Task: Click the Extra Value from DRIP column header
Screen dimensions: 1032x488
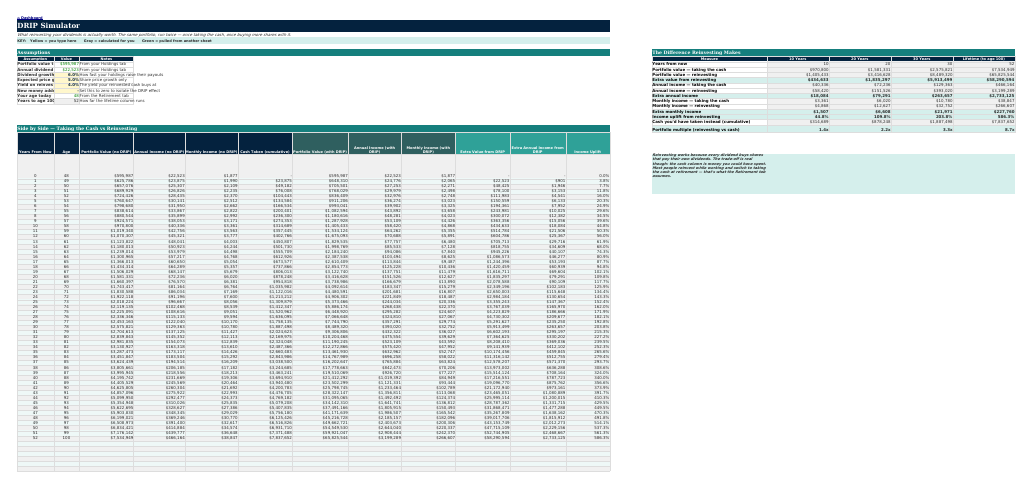Action: click(482, 144)
